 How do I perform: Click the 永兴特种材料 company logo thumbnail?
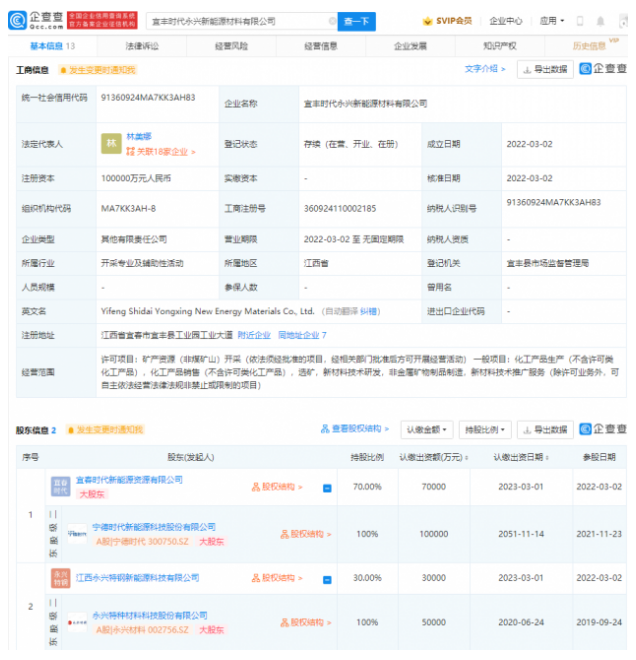(x=77, y=623)
